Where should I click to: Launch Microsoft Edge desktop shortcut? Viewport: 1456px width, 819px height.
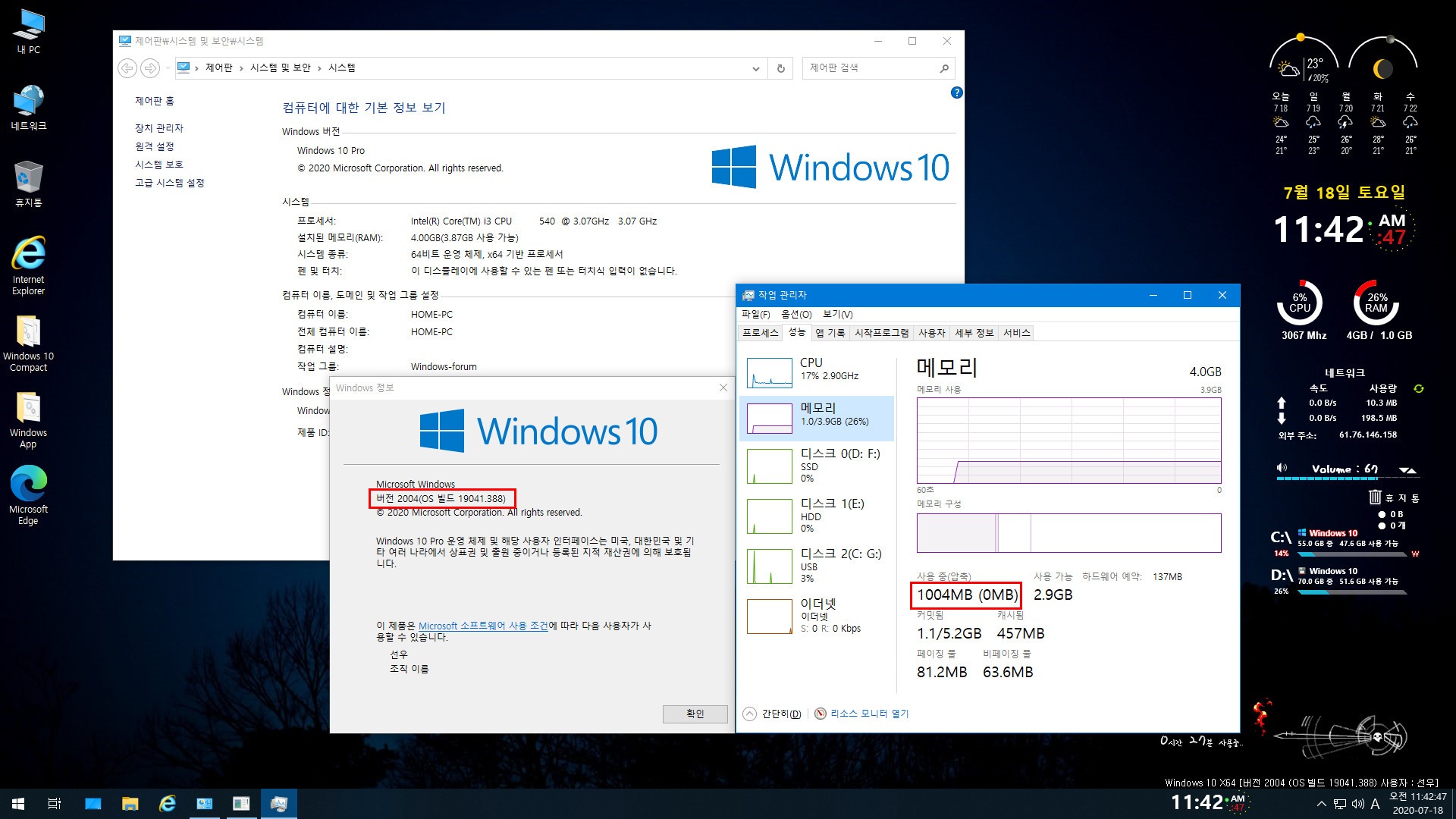29,496
